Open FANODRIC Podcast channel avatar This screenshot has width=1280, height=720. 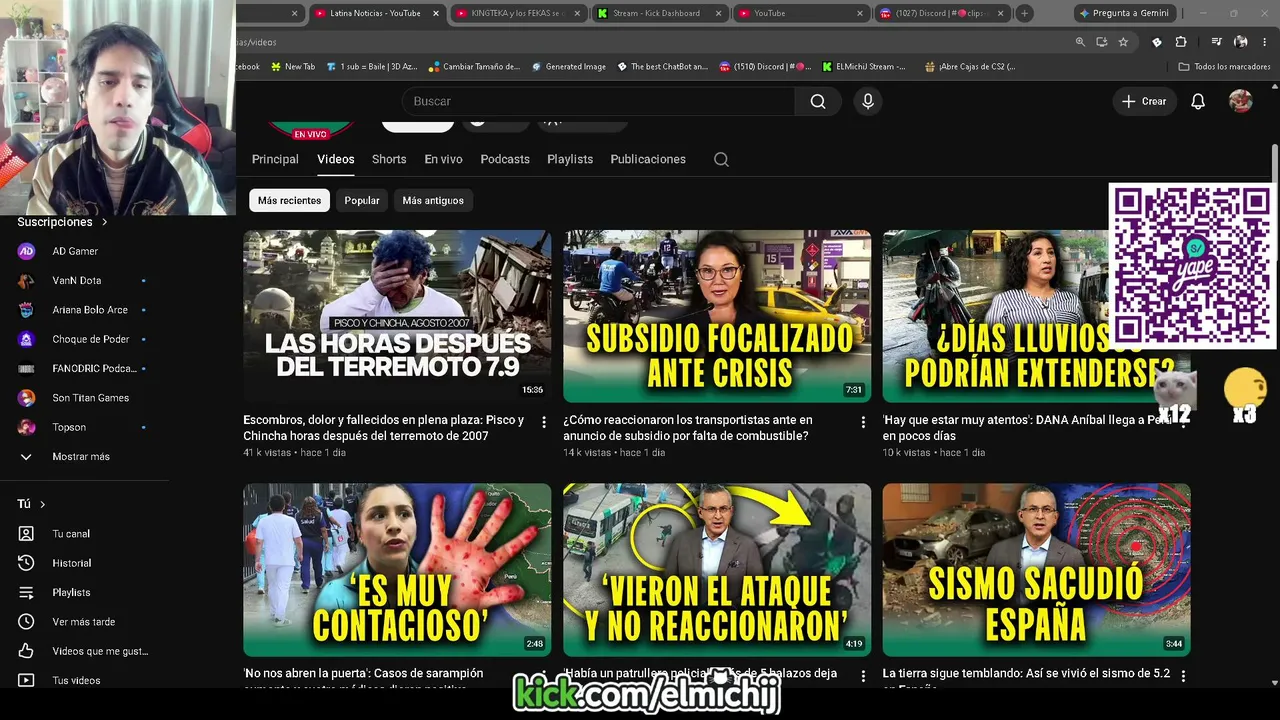pyautogui.click(x=27, y=369)
